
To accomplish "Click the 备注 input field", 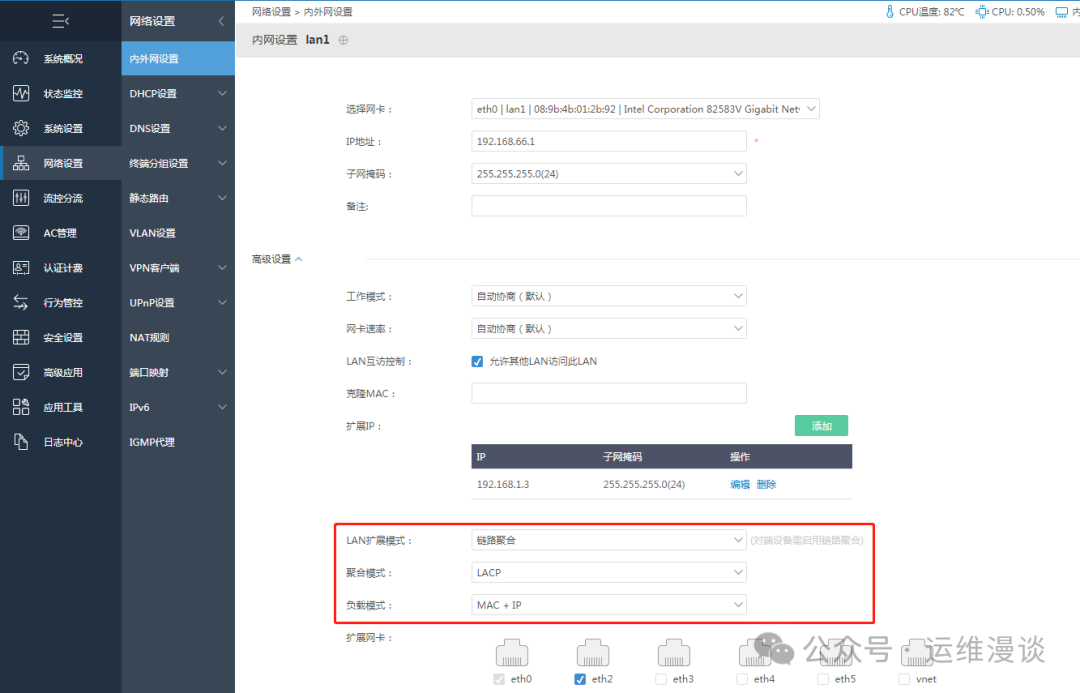I will (x=608, y=205).
